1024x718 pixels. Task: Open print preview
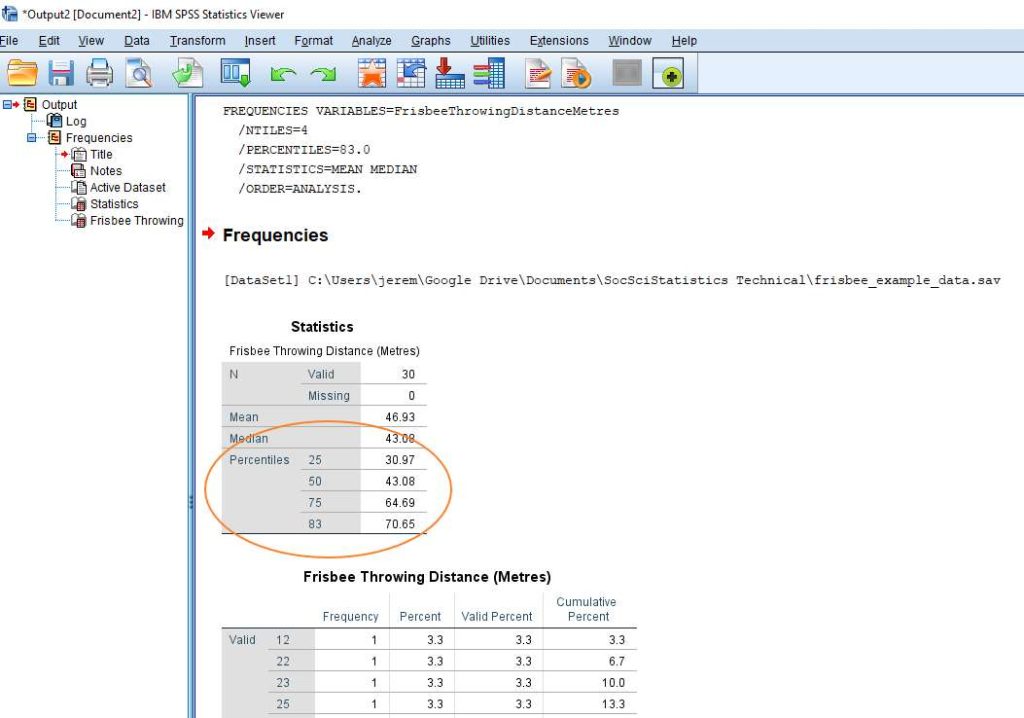coord(139,72)
